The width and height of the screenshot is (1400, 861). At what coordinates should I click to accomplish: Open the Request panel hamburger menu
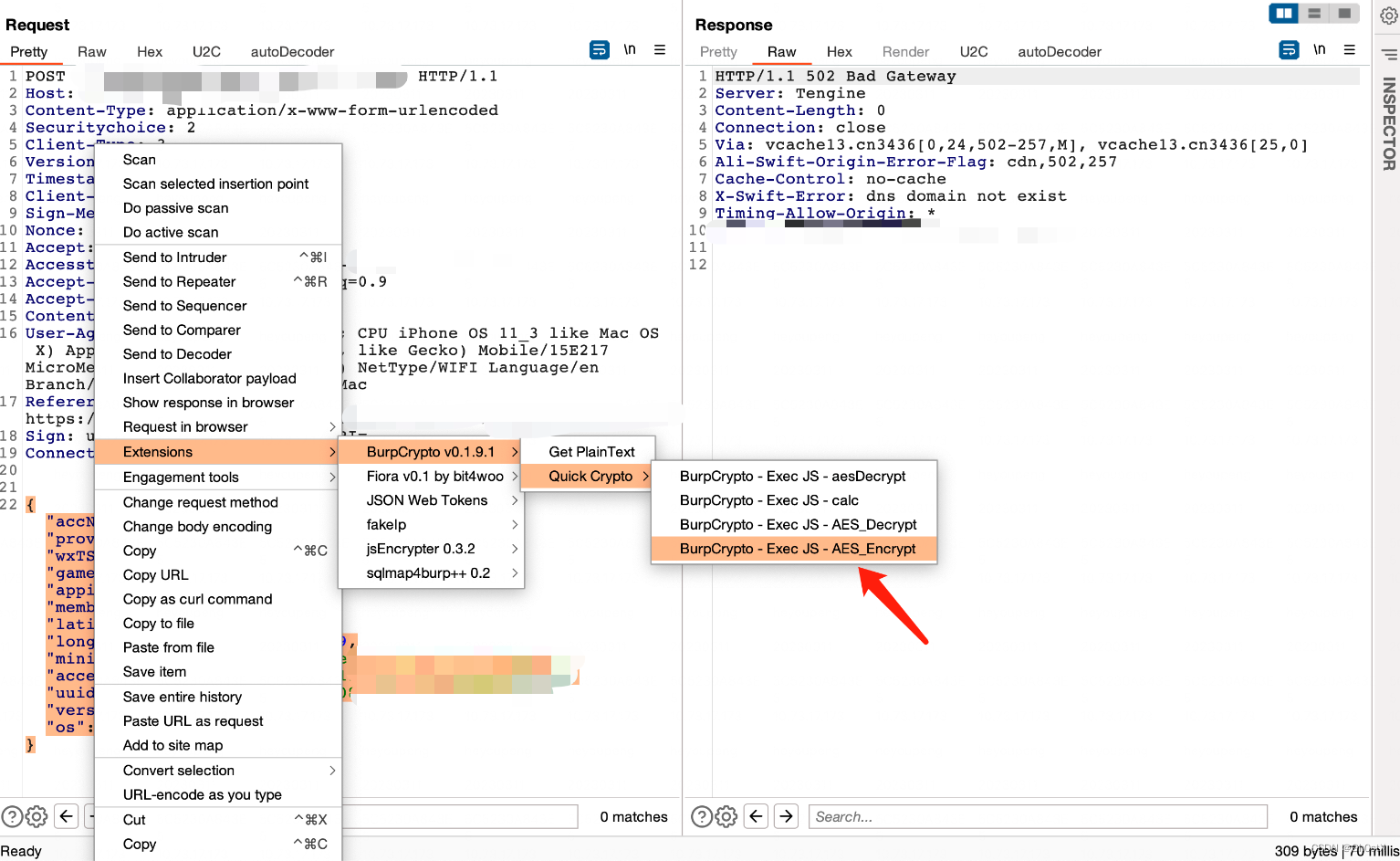pos(660,50)
